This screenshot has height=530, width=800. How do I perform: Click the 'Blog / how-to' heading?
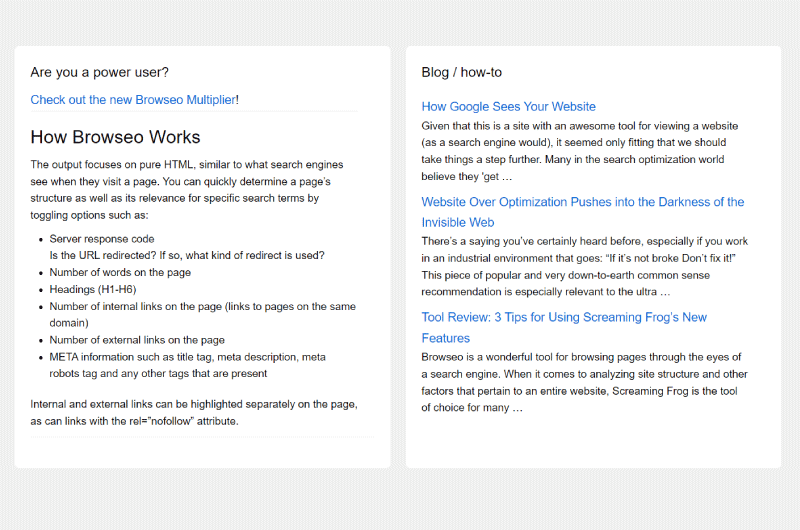click(462, 72)
